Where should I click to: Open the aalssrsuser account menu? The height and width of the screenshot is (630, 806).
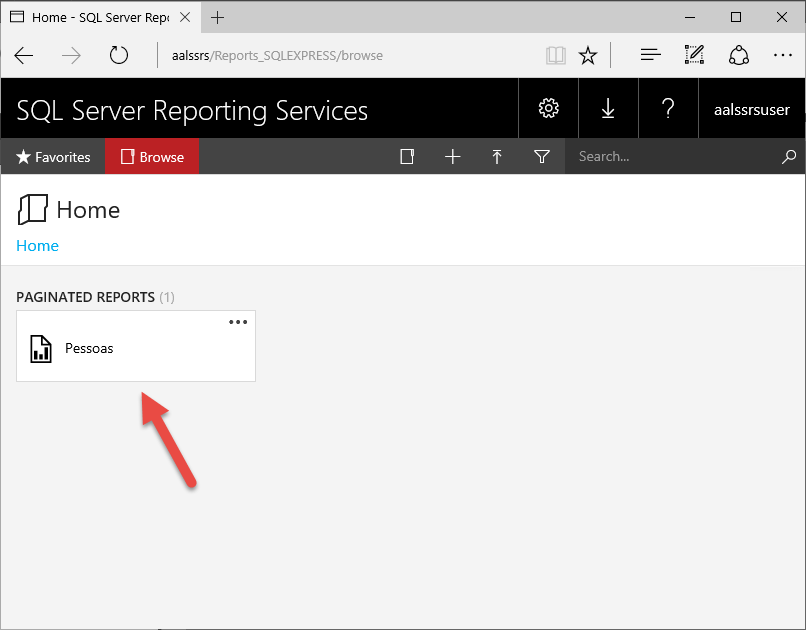coord(752,109)
